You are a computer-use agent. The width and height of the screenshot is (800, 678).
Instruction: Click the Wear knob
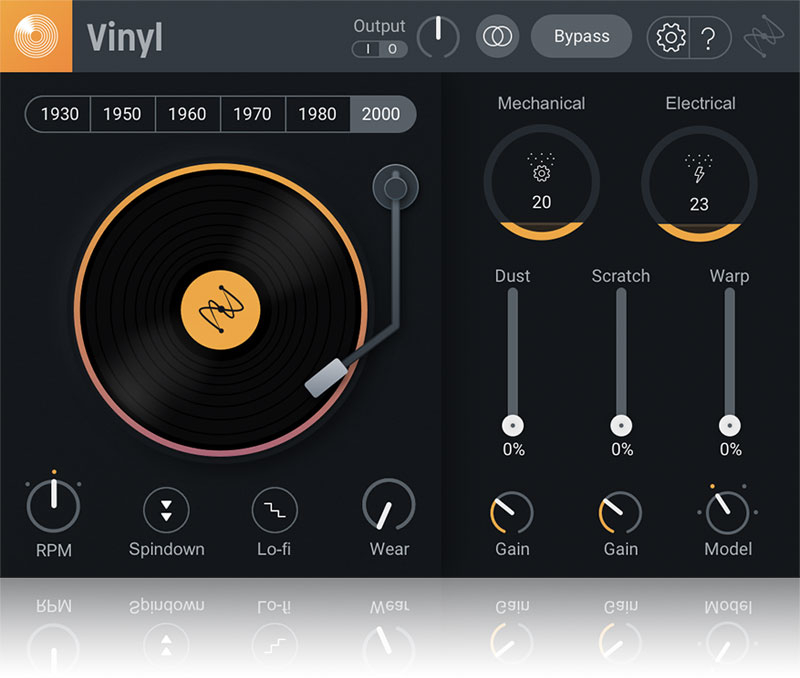[388, 507]
